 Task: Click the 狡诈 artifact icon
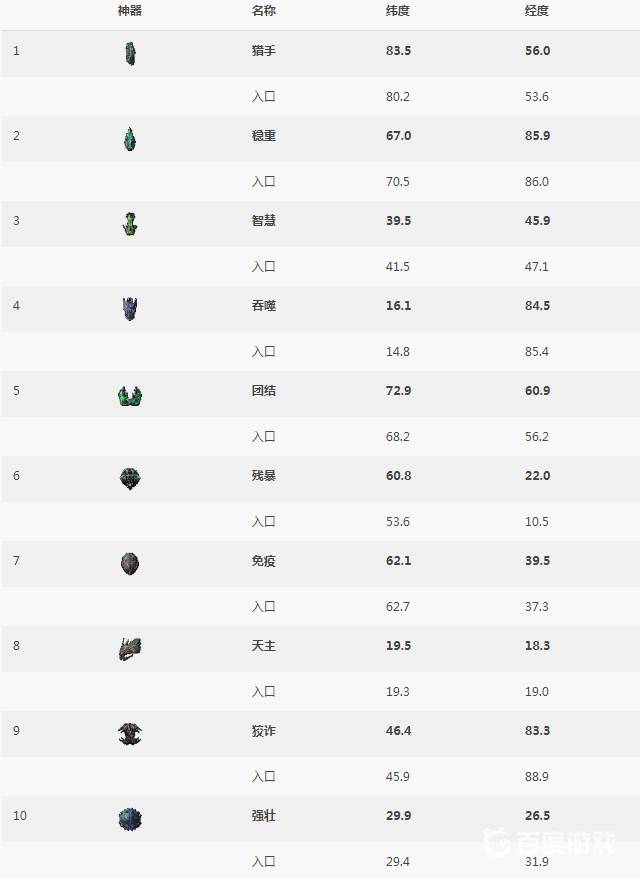(130, 734)
